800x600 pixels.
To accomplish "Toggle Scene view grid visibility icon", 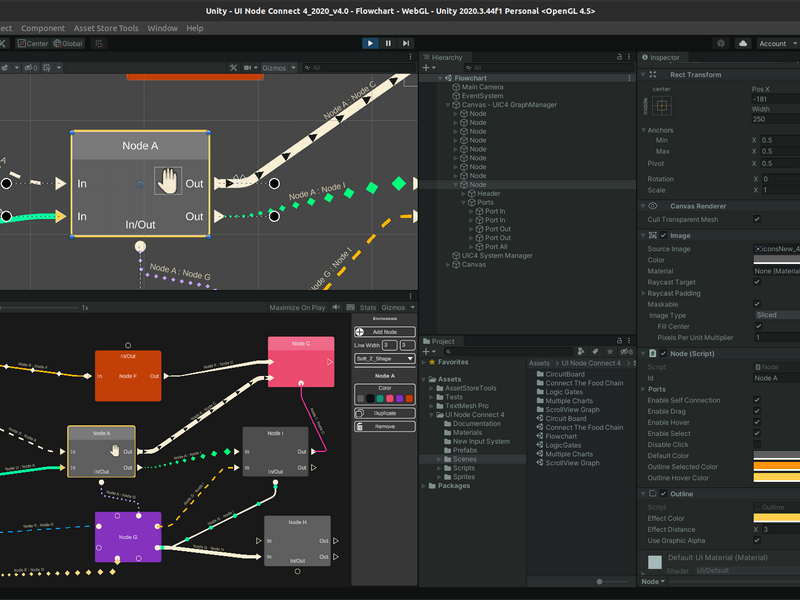I will tap(47, 67).
